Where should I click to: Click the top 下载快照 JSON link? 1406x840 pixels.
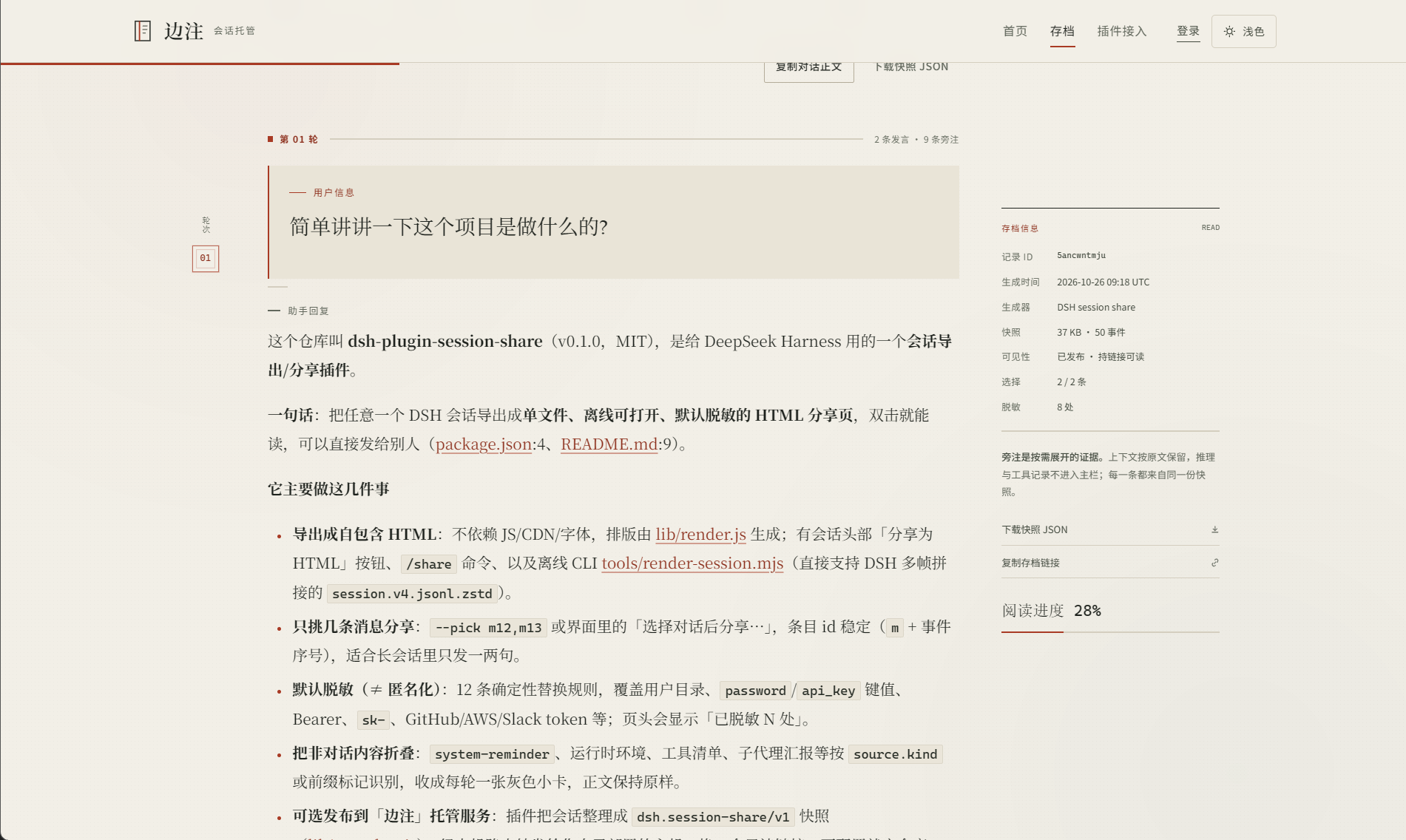[911, 67]
